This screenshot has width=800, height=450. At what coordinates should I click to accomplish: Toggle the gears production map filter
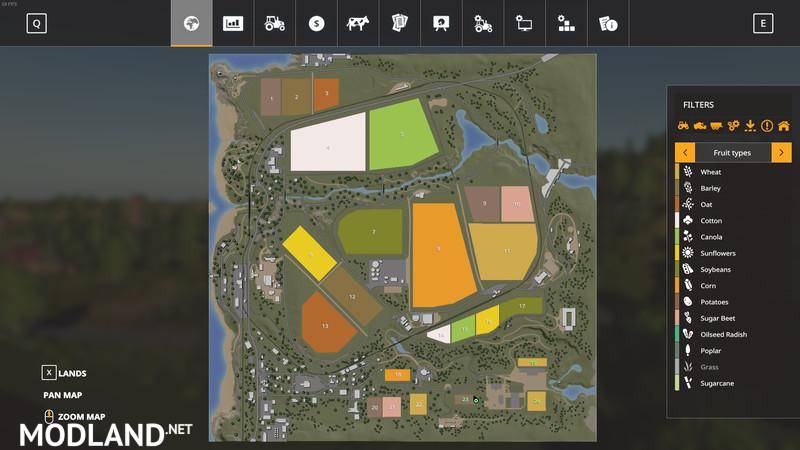point(733,126)
